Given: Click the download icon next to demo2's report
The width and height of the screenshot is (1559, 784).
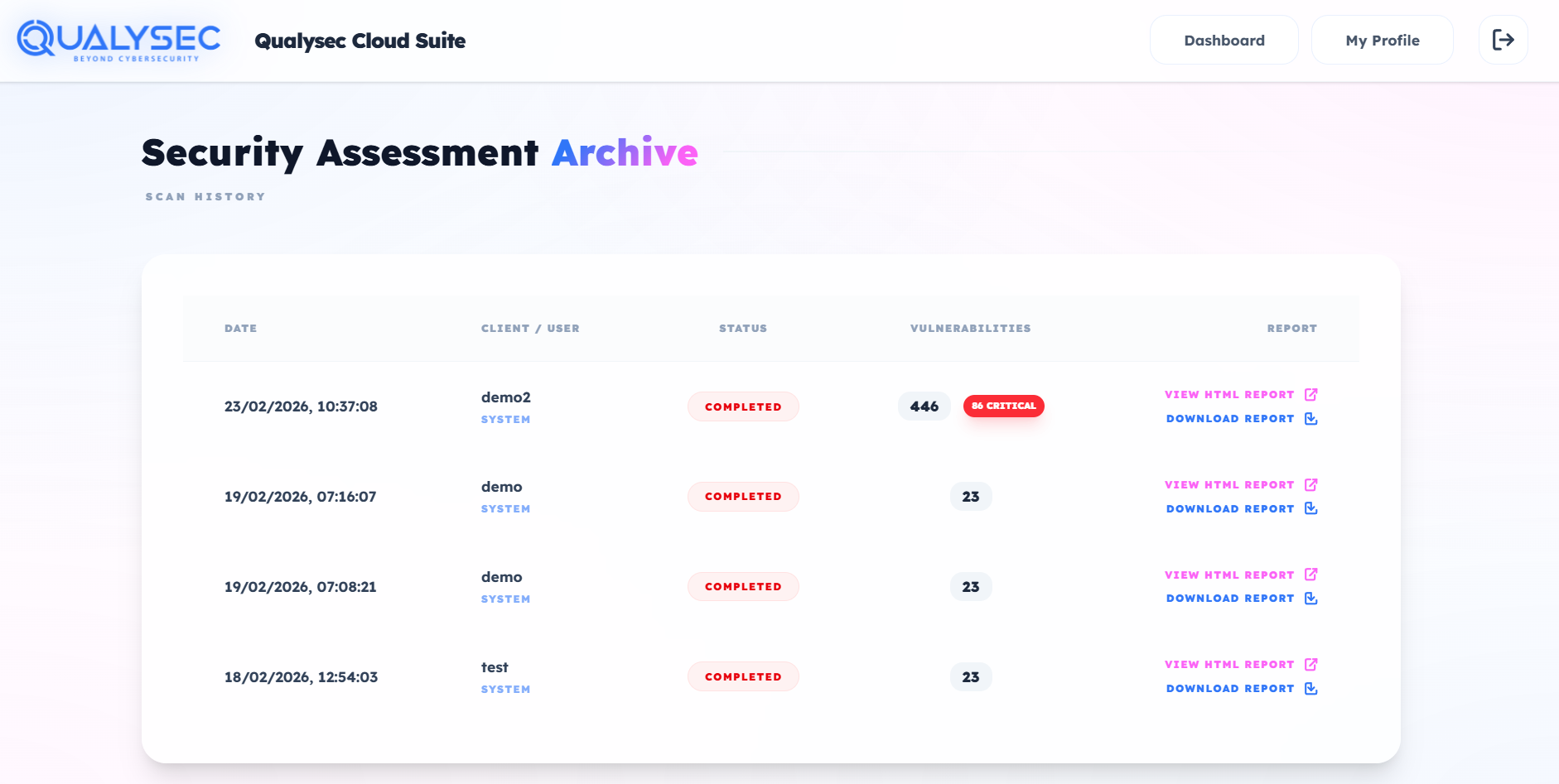Looking at the screenshot, I should coord(1310,418).
